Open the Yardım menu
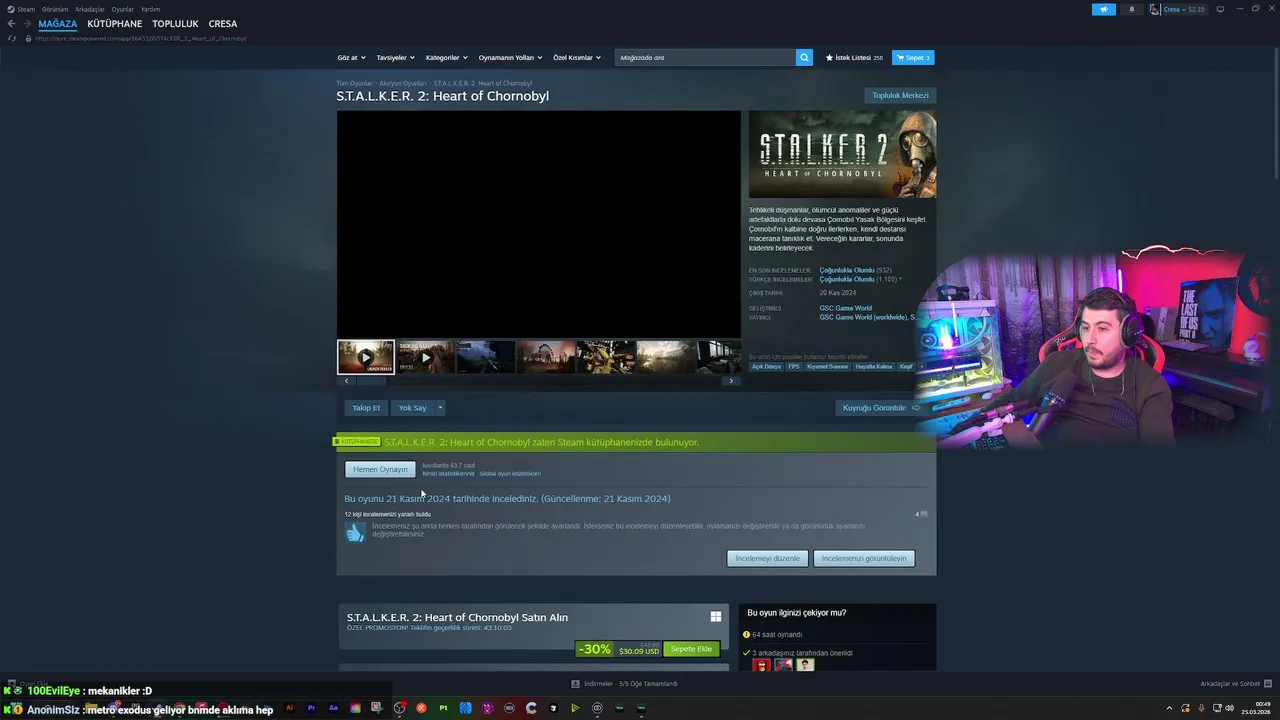This screenshot has width=1280, height=720. pos(150,9)
